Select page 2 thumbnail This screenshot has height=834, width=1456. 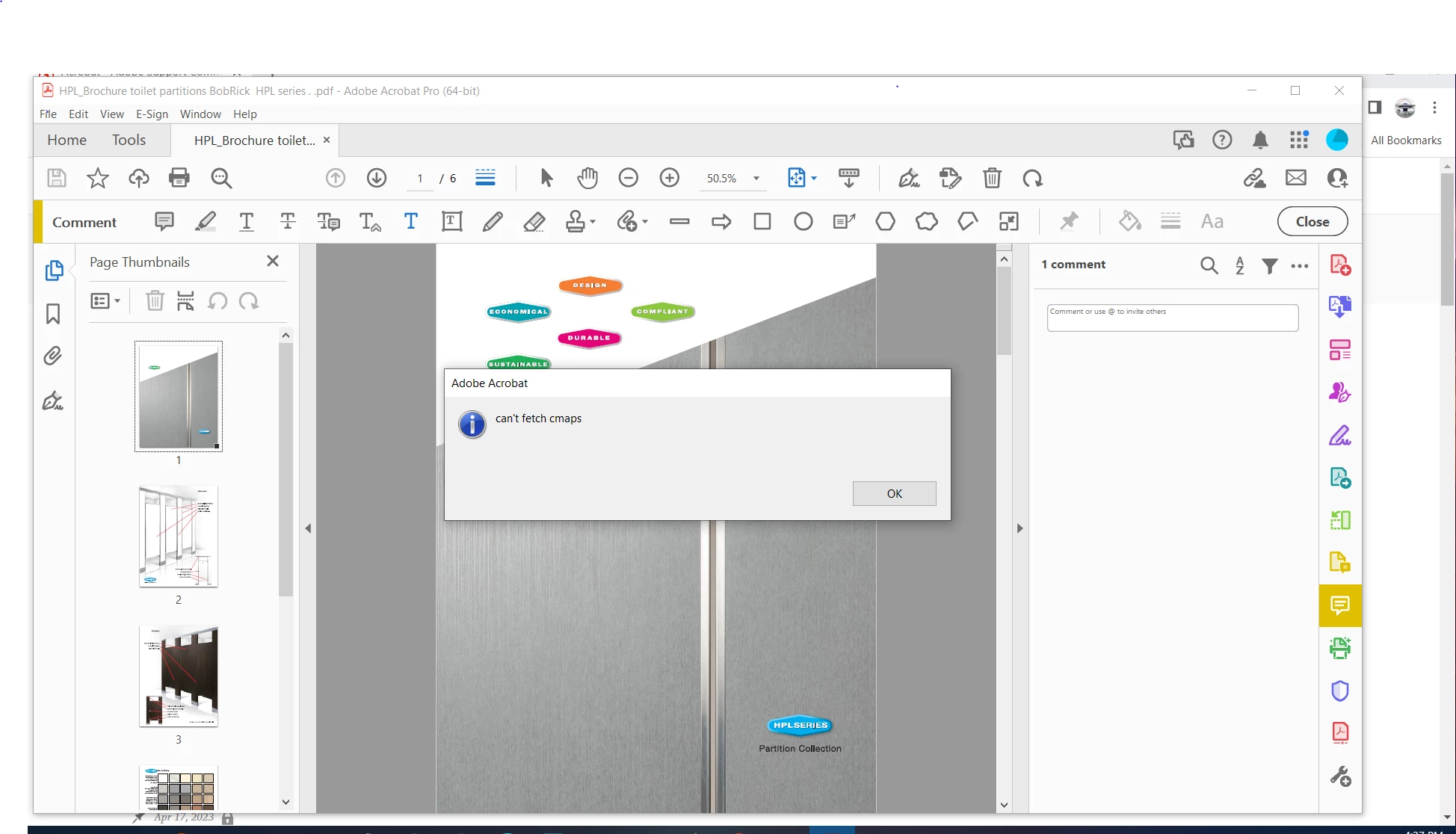(x=178, y=537)
